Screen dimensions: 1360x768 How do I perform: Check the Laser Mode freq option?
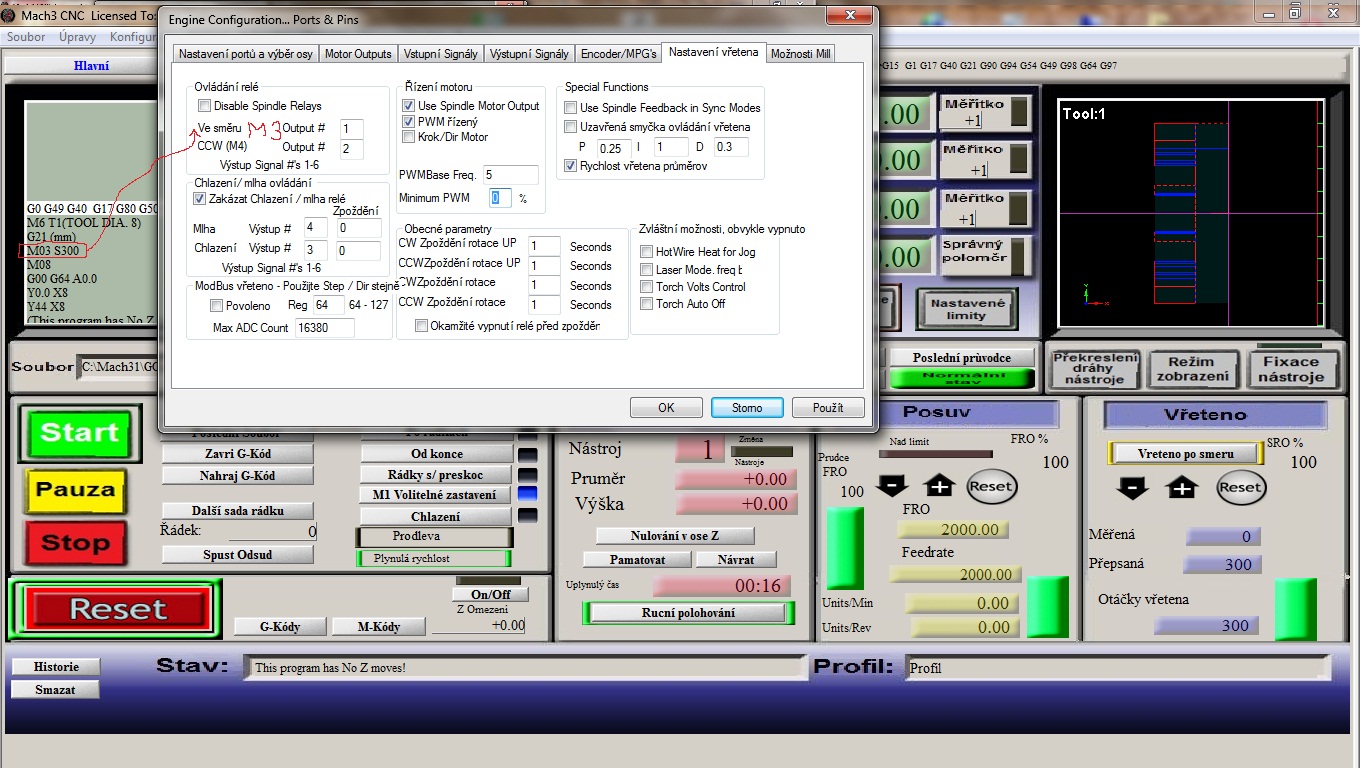point(647,270)
